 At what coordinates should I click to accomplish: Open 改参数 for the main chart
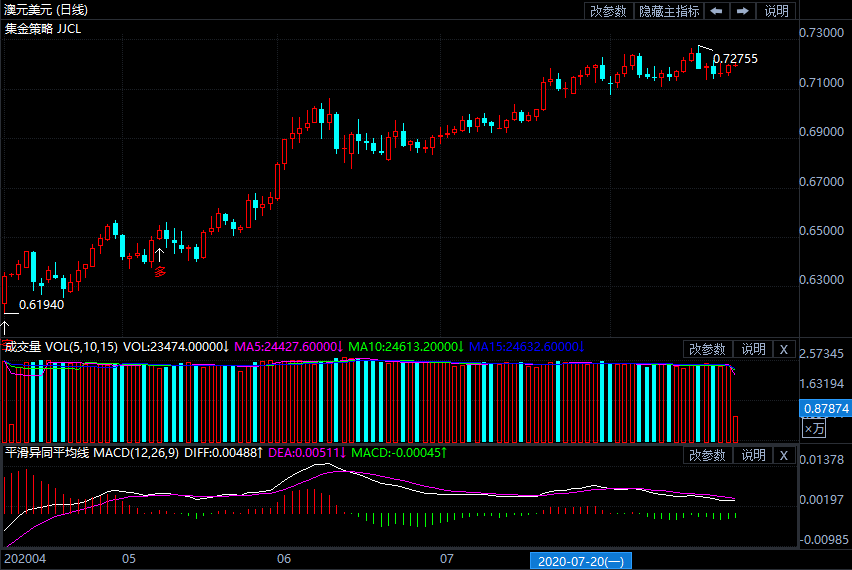tap(608, 11)
